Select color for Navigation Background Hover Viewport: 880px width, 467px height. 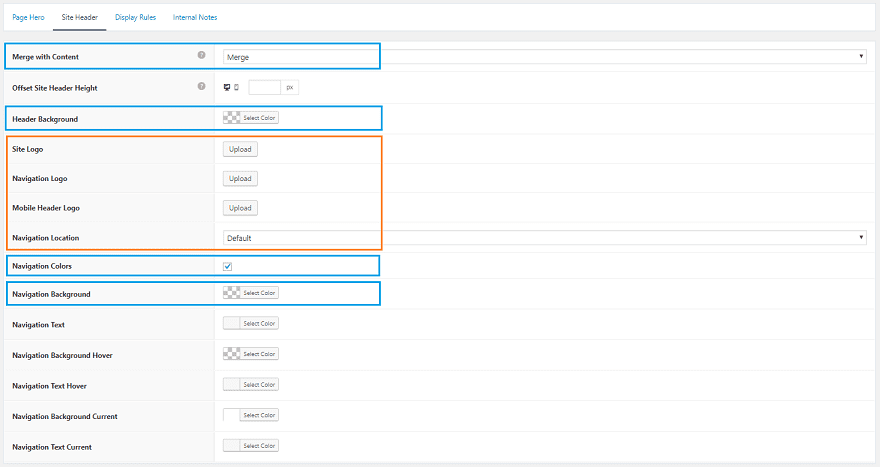(251, 354)
